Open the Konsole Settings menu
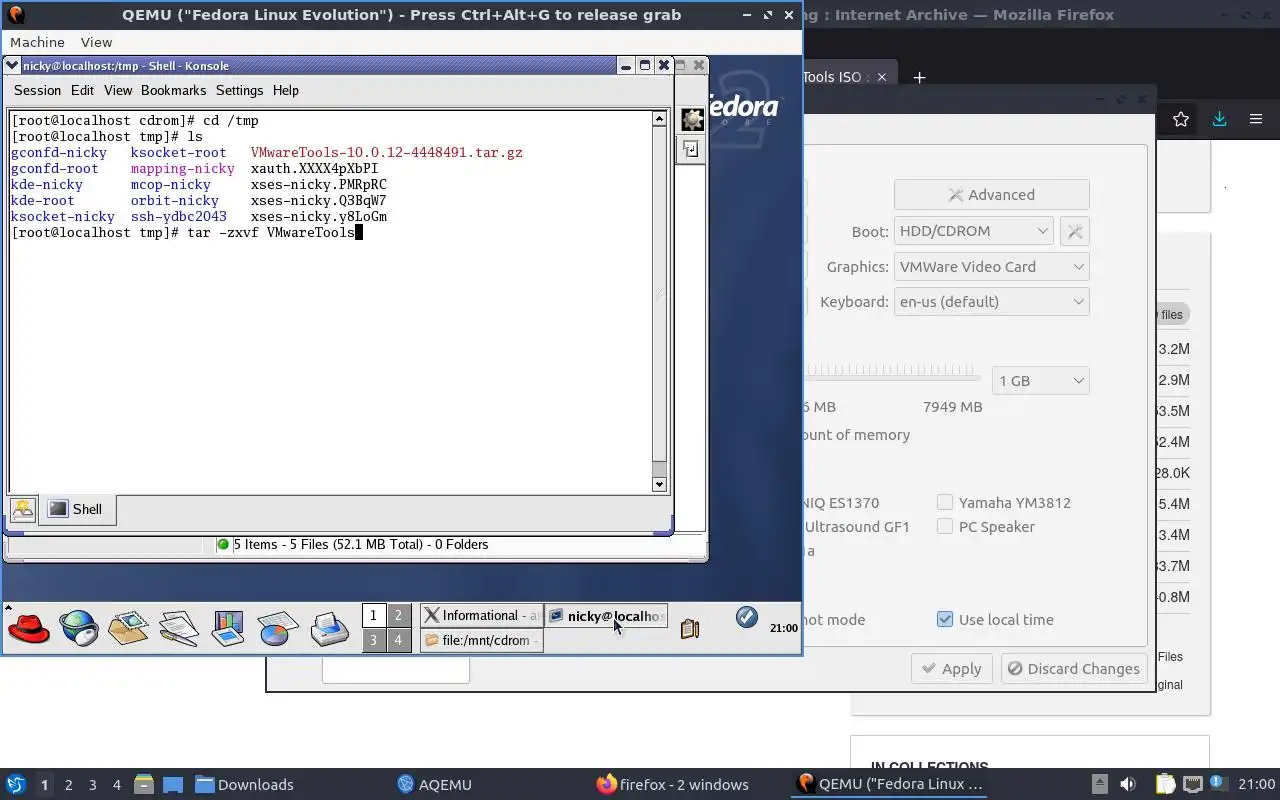 click(x=239, y=90)
